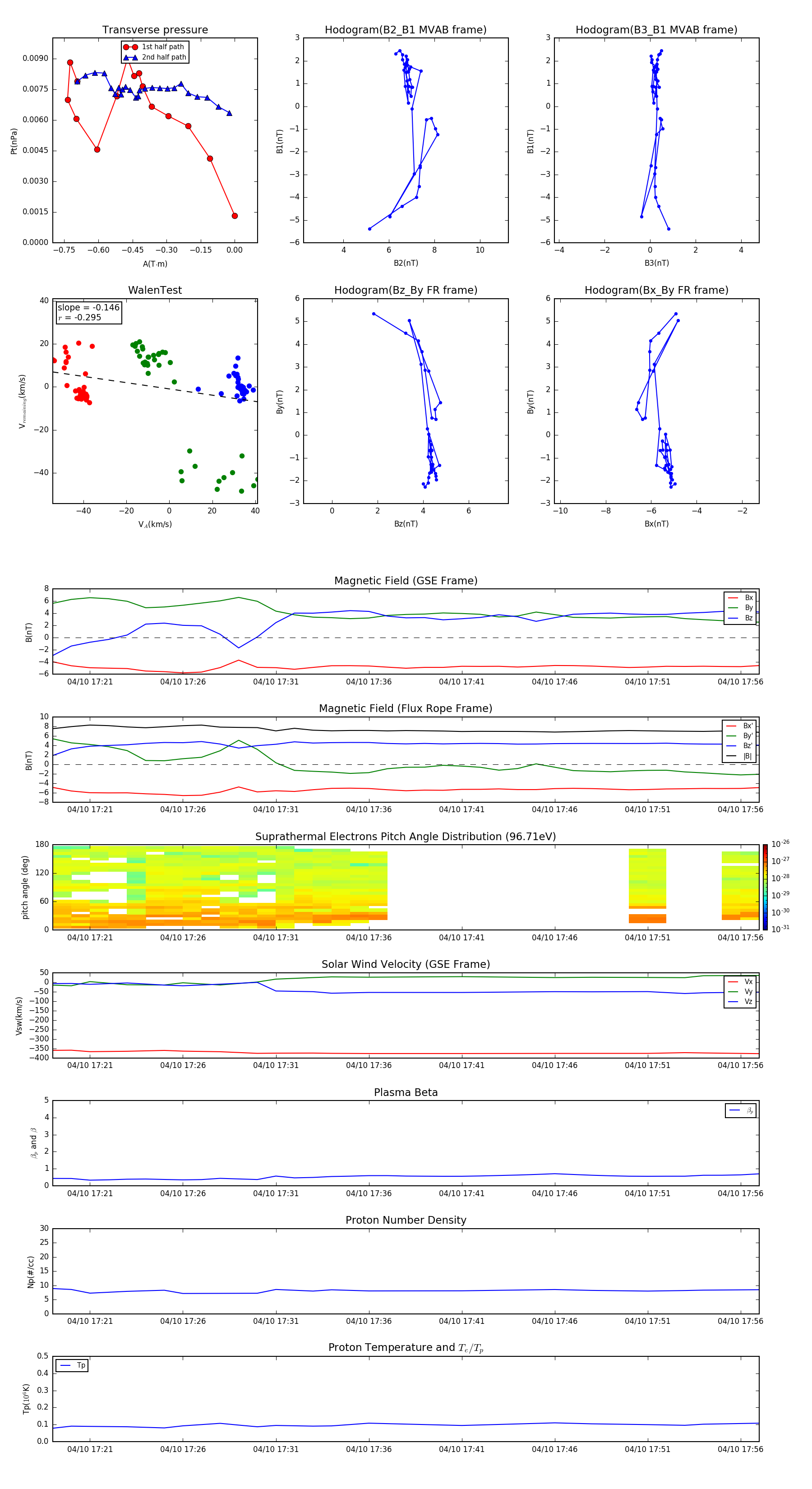812x1489 pixels.
Task: Select the Bz' legend entry in Flux Rope plot
Action: tap(740, 746)
